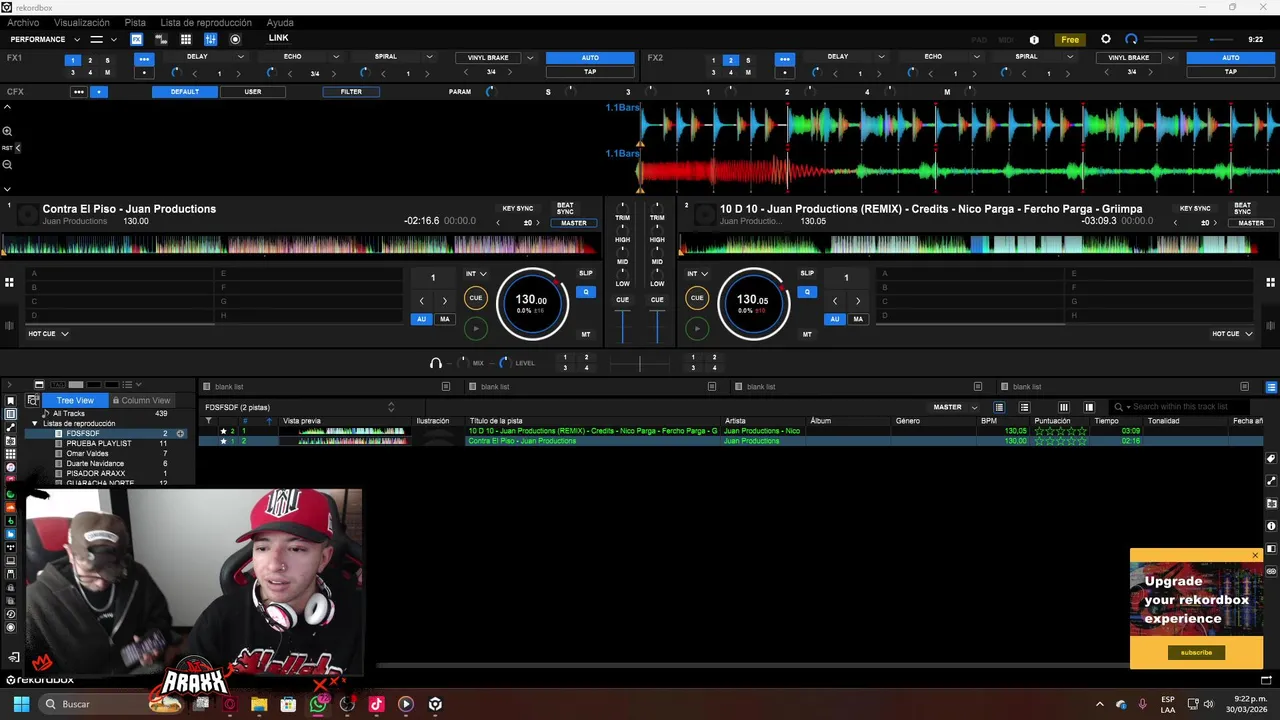Set deck 2 as MASTER
This screenshot has width=1280, height=720.
(x=1251, y=223)
